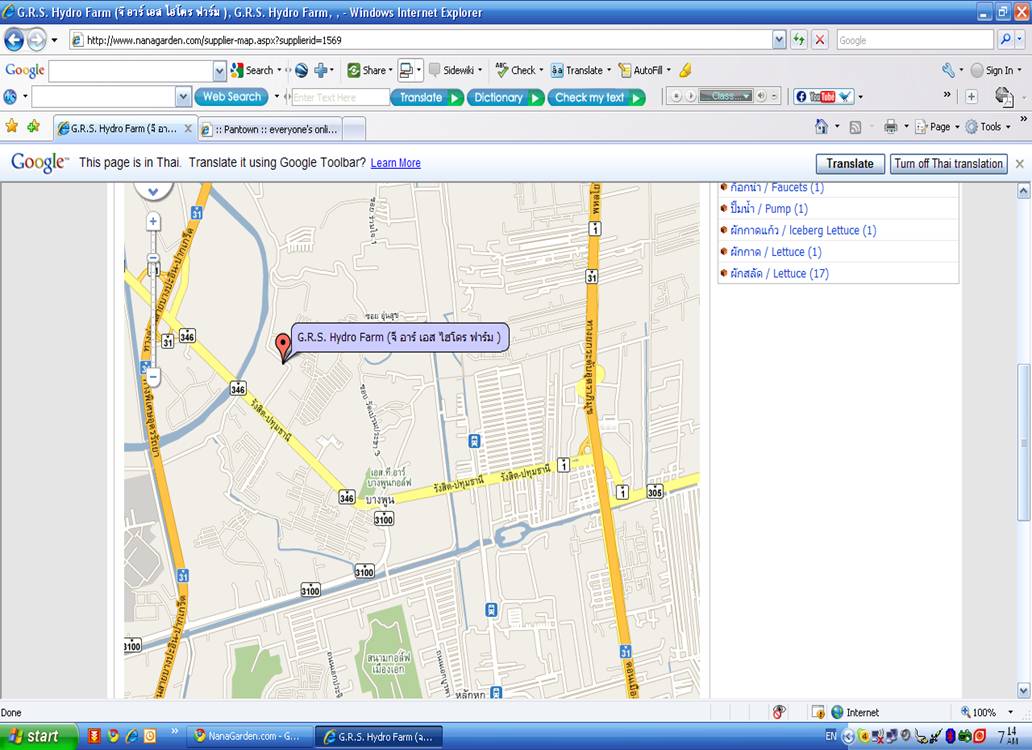Expand the address bar URL dropdown
This screenshot has width=1032, height=750.
(779, 40)
